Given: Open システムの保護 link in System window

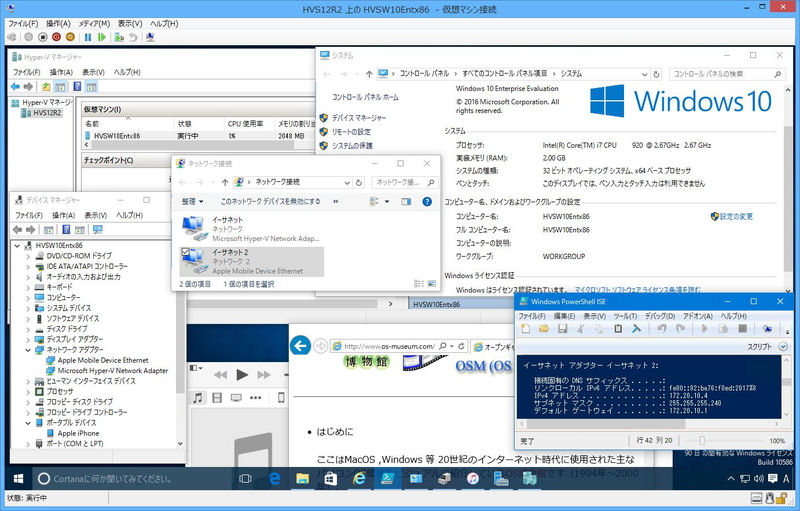Looking at the screenshot, I should tap(352, 145).
